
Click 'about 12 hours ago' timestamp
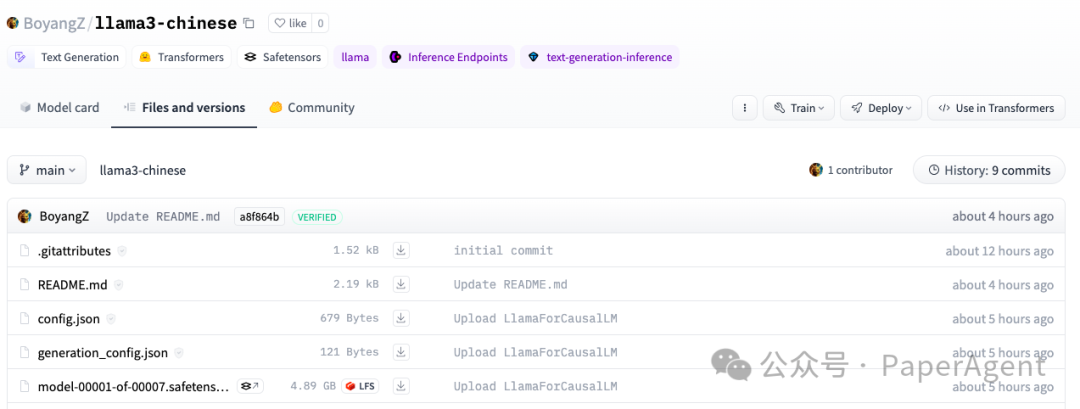click(x=999, y=251)
